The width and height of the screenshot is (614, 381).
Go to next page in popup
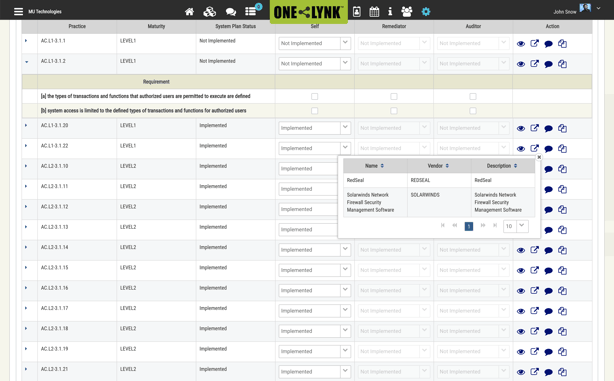(483, 226)
